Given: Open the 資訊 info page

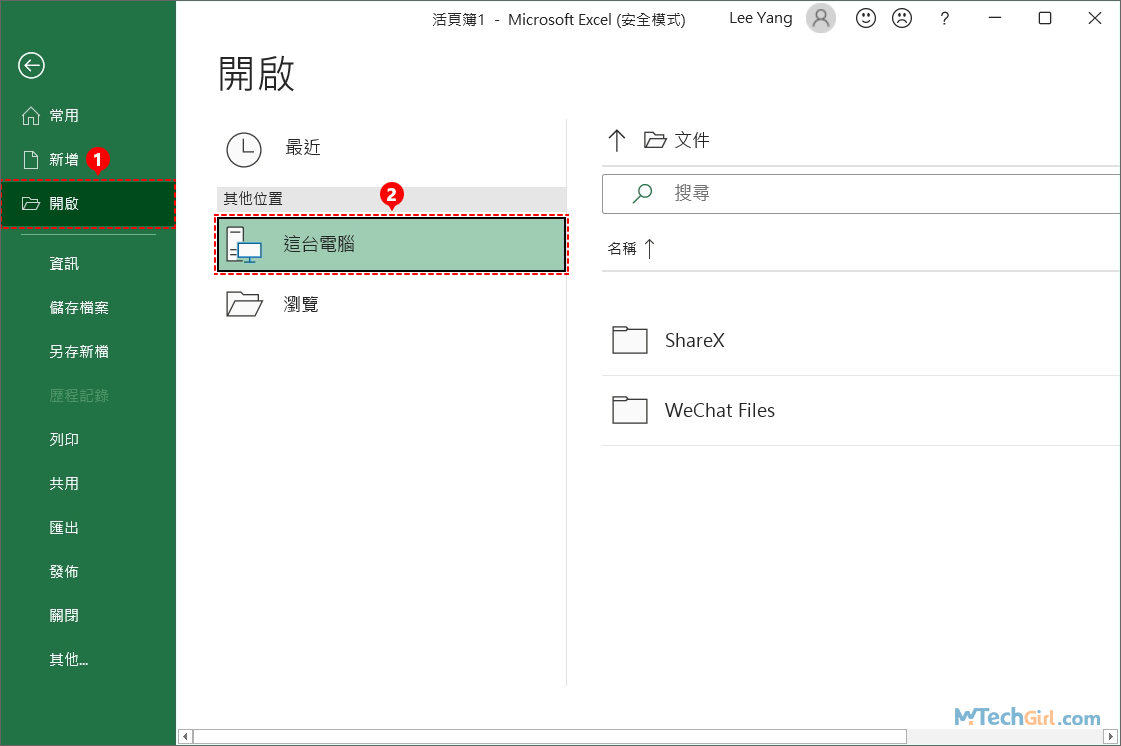Looking at the screenshot, I should (x=64, y=264).
